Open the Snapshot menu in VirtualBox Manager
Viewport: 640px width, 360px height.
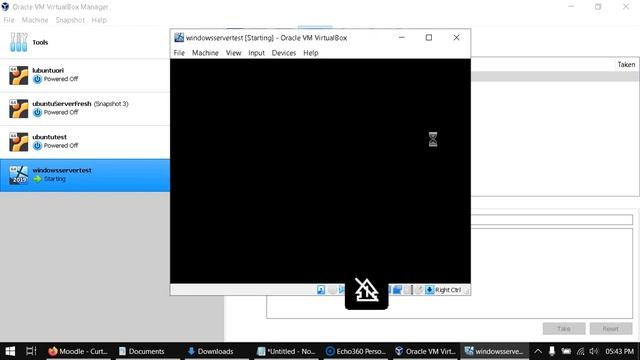click(x=70, y=20)
